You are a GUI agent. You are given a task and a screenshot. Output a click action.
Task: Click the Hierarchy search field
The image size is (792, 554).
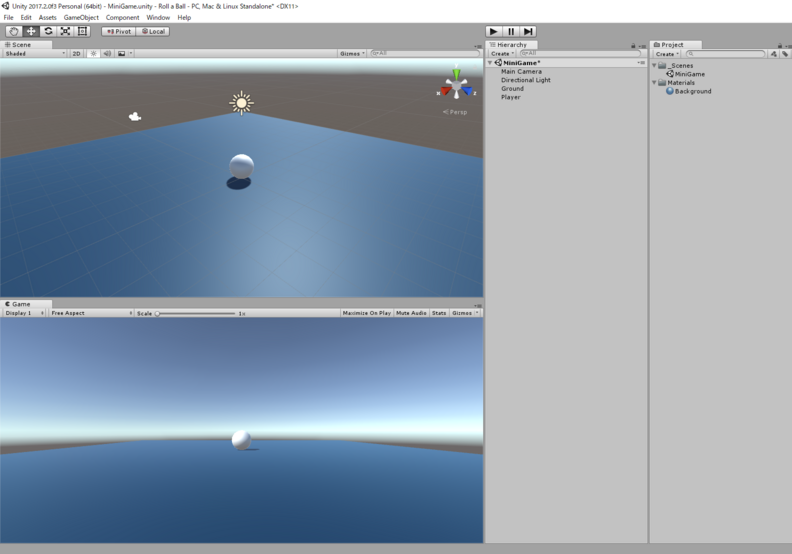(580, 53)
